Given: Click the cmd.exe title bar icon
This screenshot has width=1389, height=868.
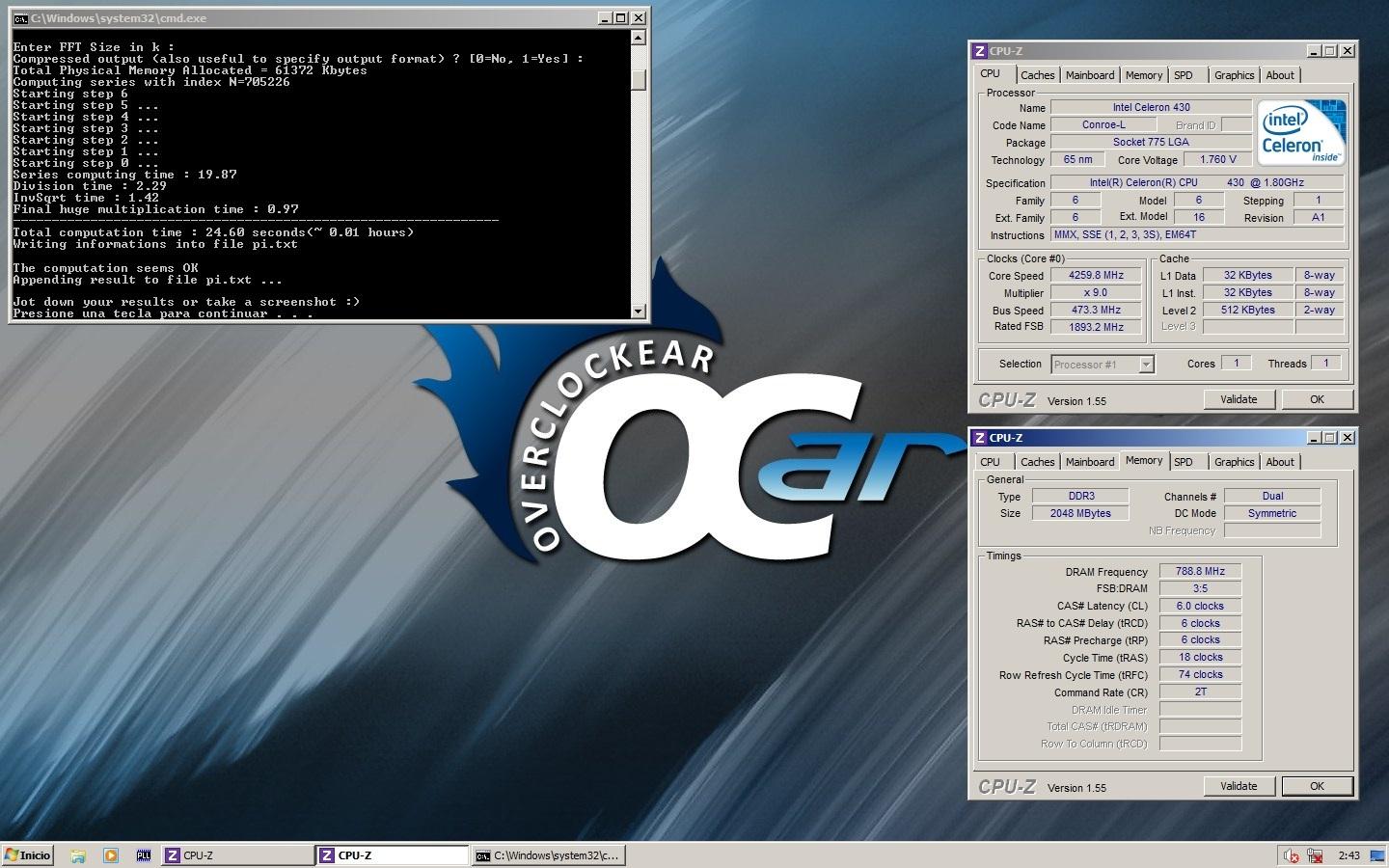Looking at the screenshot, I should pyautogui.click(x=20, y=18).
